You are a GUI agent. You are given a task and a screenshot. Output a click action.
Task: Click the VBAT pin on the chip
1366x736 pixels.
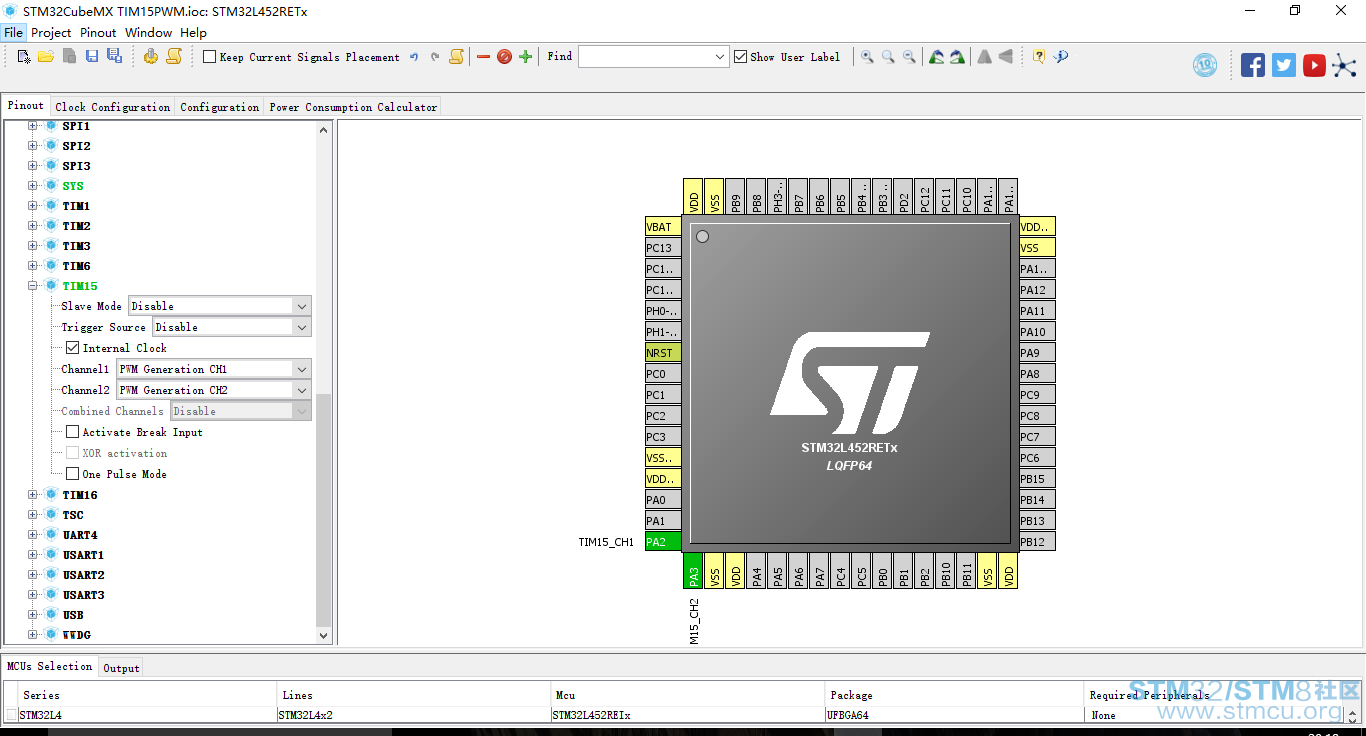coord(663,227)
